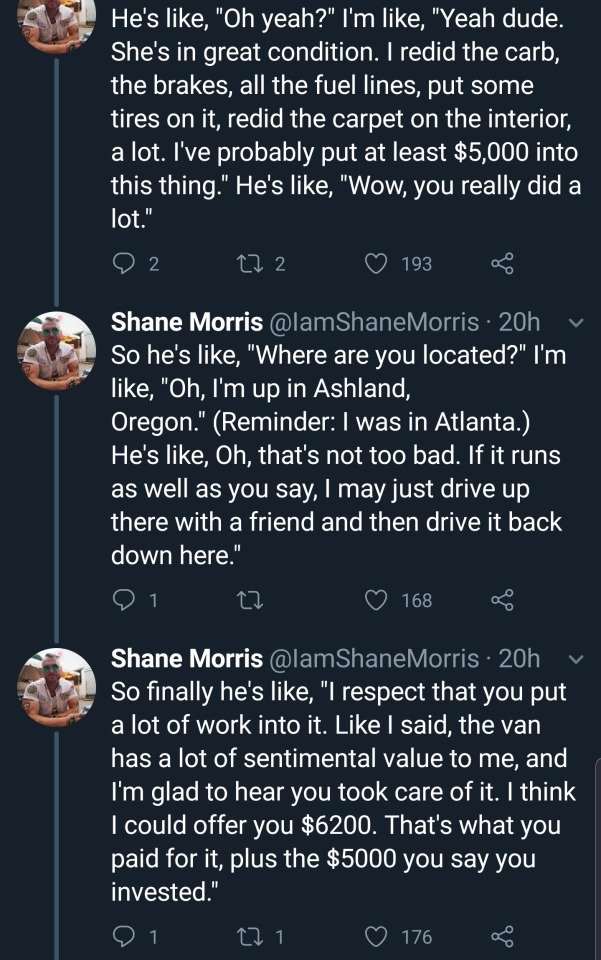This screenshot has width=601, height=960.
Task: Share the tweet with 176 likes
Action: point(502,936)
